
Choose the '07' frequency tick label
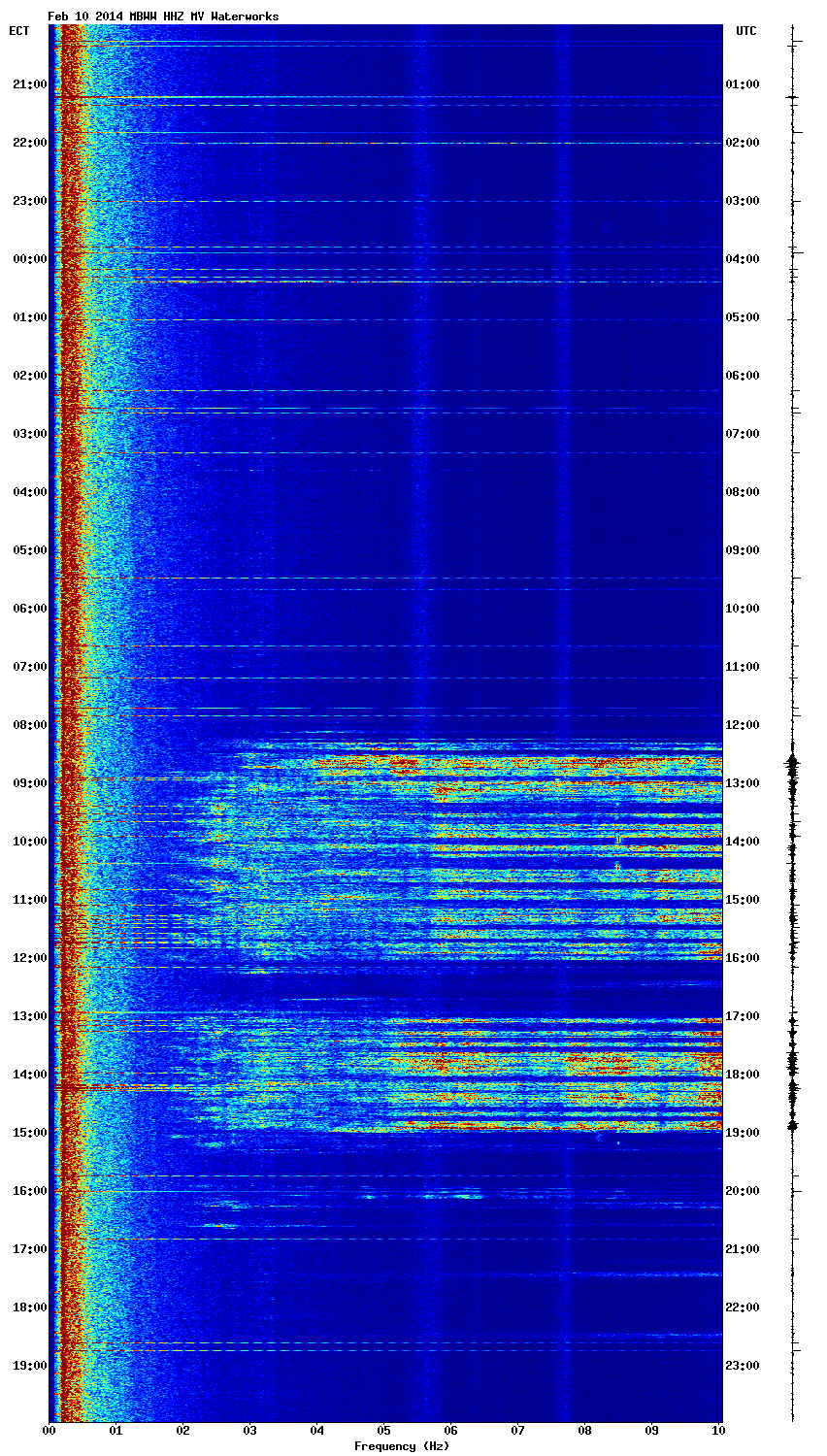pos(517,1431)
